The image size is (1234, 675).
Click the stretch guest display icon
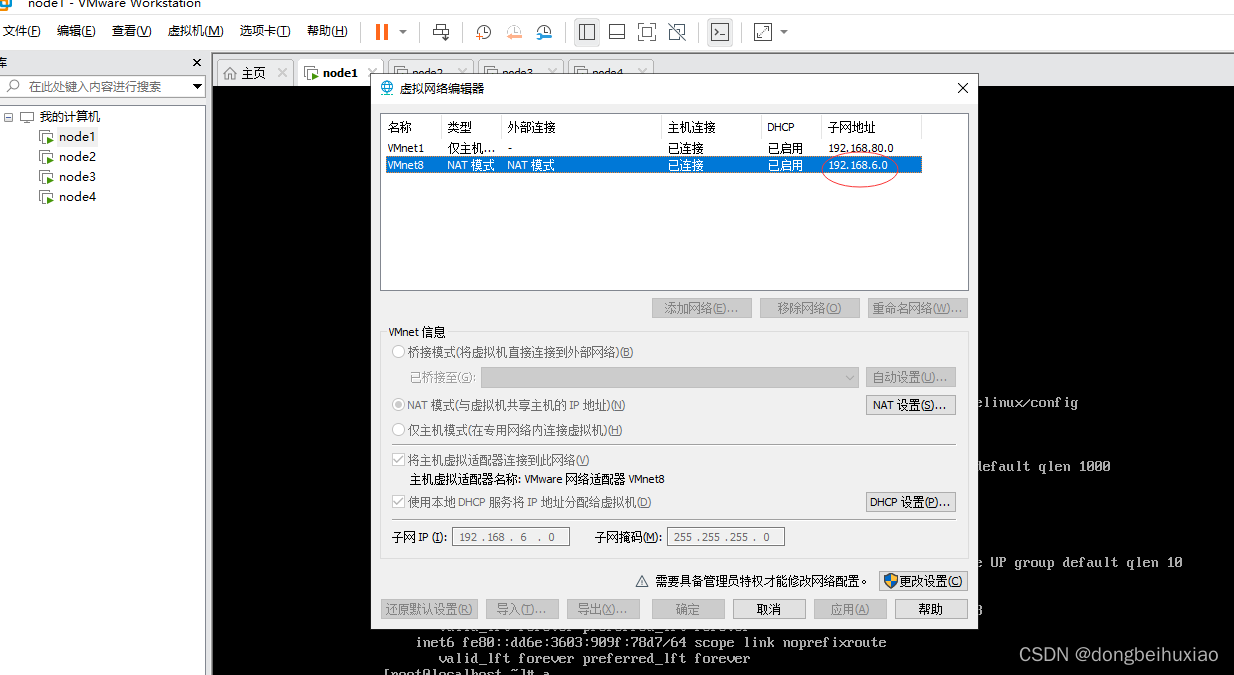coord(763,32)
